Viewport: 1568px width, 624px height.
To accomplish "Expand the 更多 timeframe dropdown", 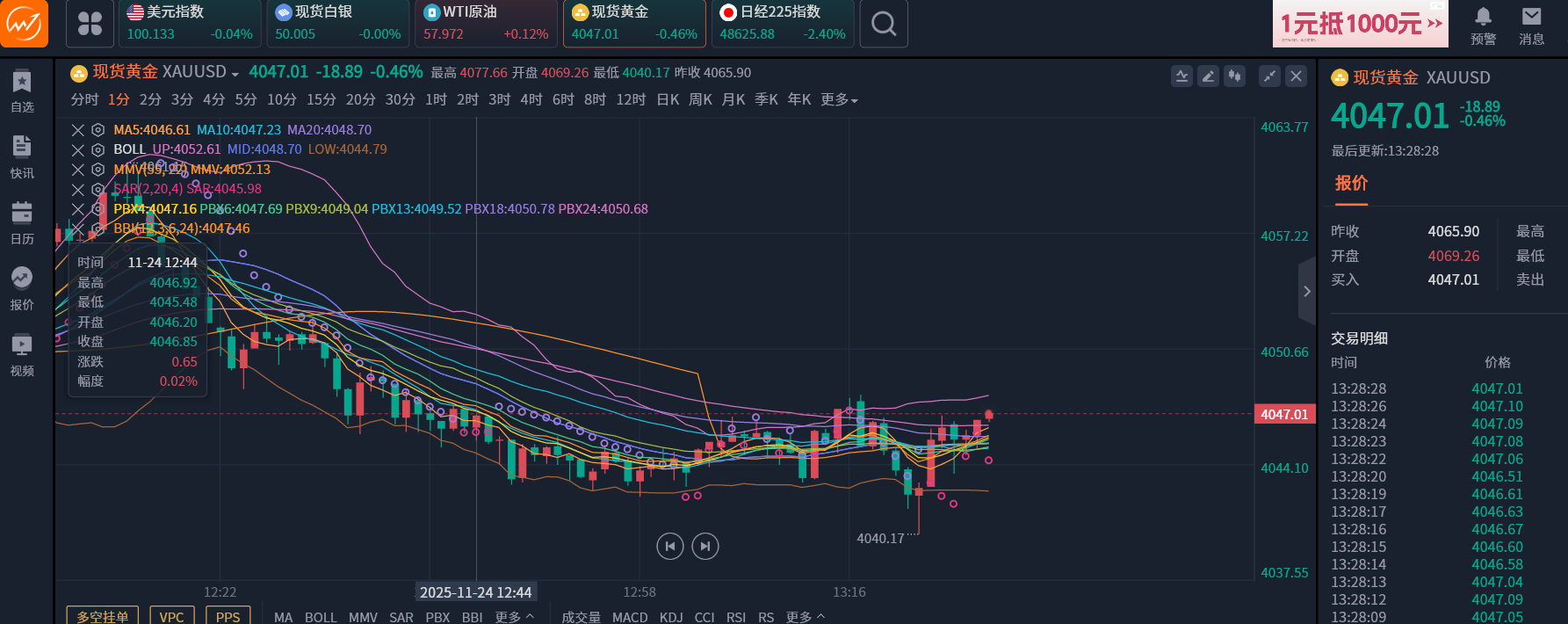I will pos(839,100).
